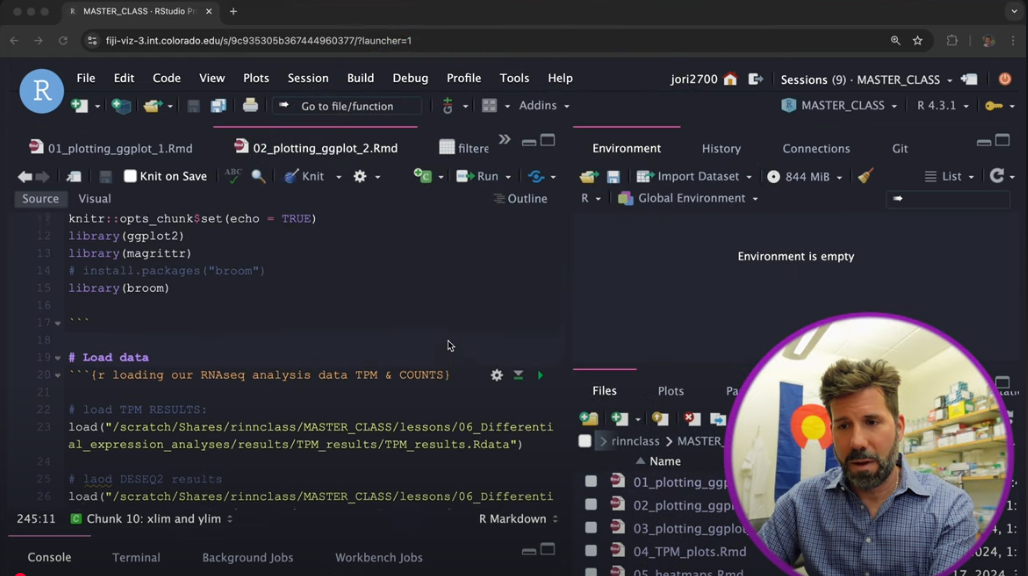Check the box for 02_plotting_ggplot file

[x=591, y=505]
